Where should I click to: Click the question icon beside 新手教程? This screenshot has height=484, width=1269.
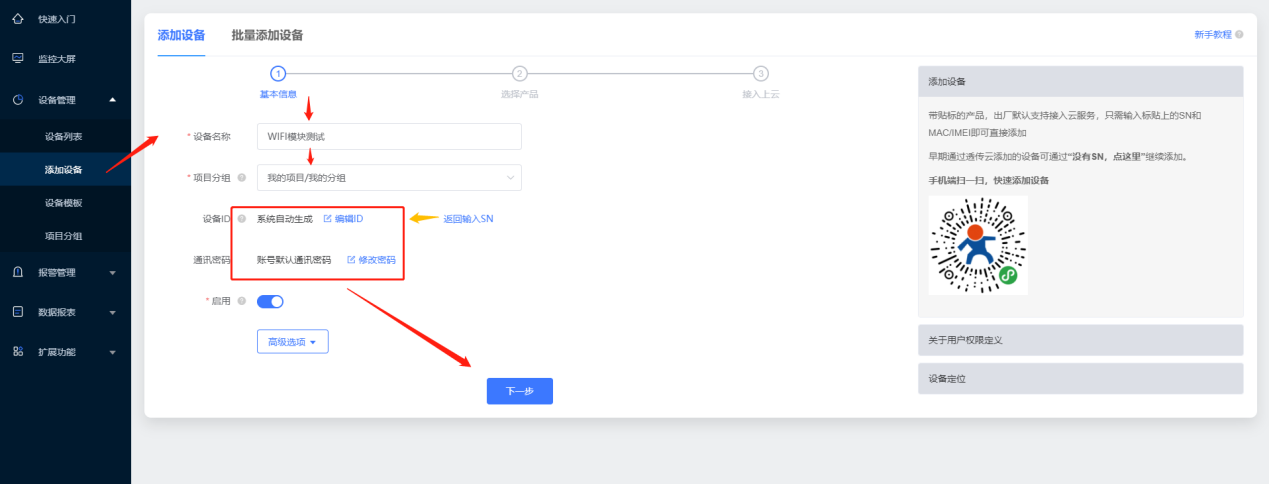tap(1239, 35)
